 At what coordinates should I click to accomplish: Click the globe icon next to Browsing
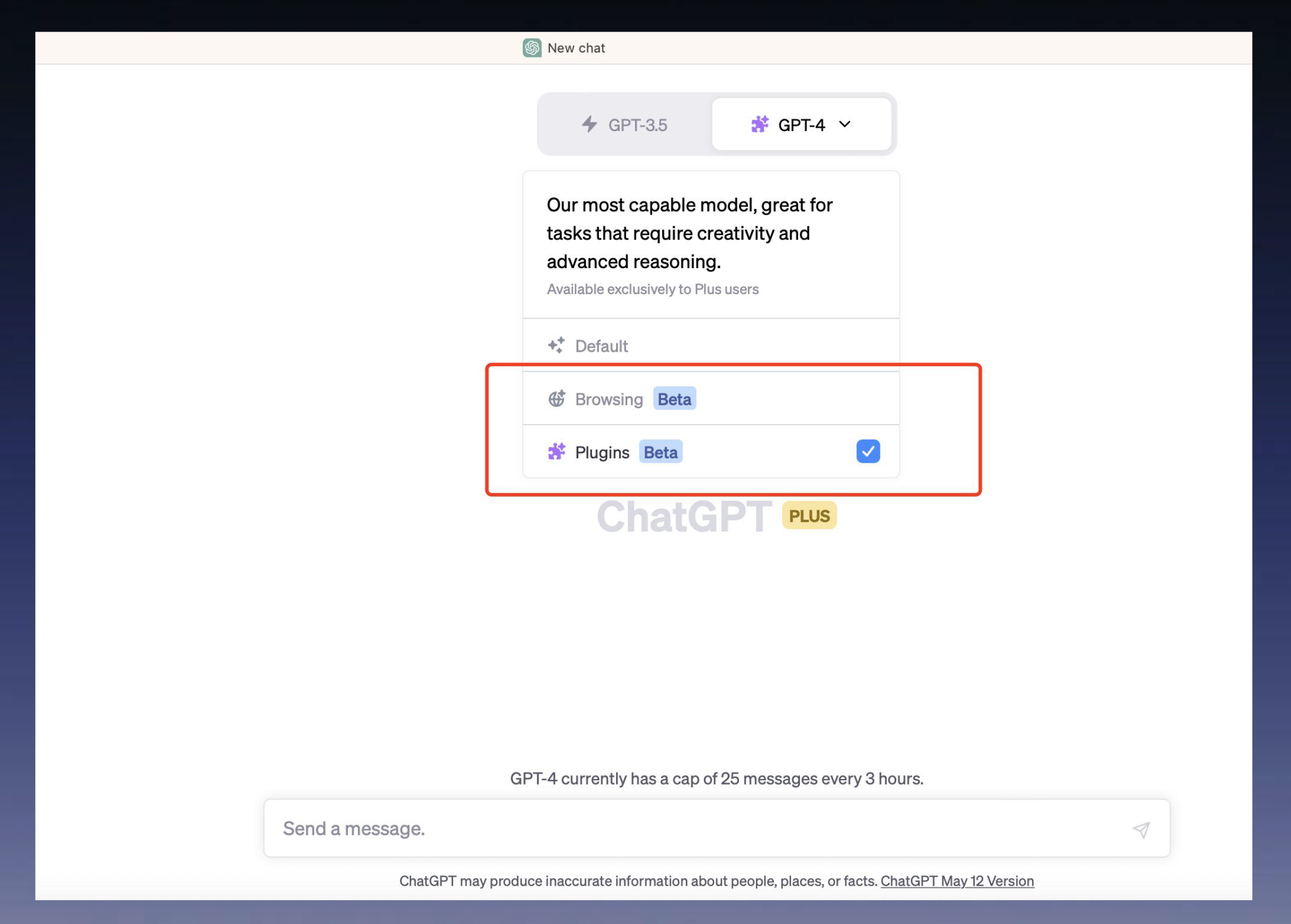pos(556,399)
